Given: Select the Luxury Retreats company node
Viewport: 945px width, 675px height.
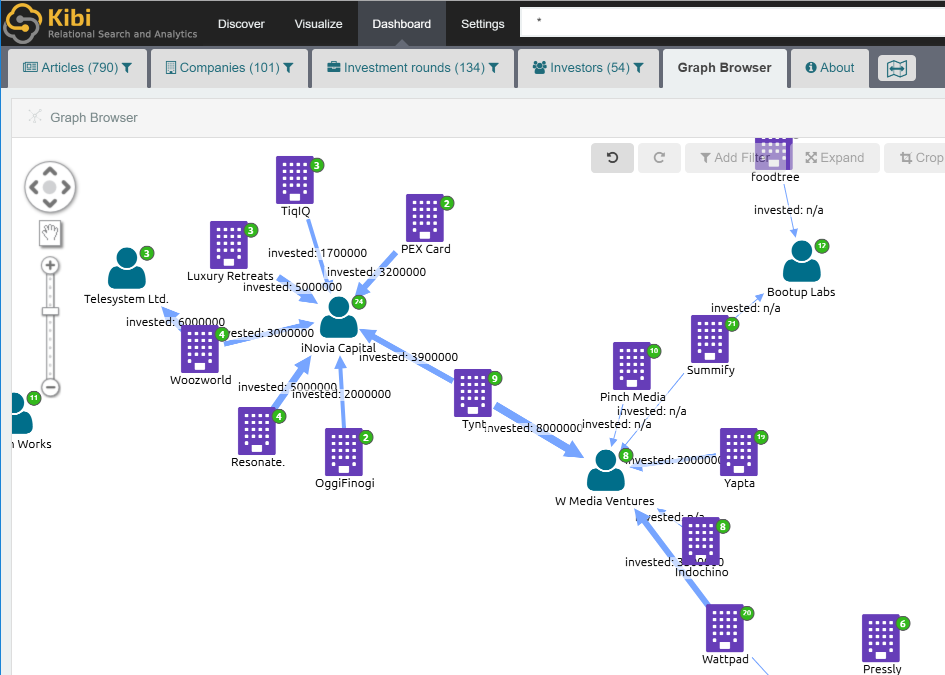Looking at the screenshot, I should pyautogui.click(x=228, y=245).
